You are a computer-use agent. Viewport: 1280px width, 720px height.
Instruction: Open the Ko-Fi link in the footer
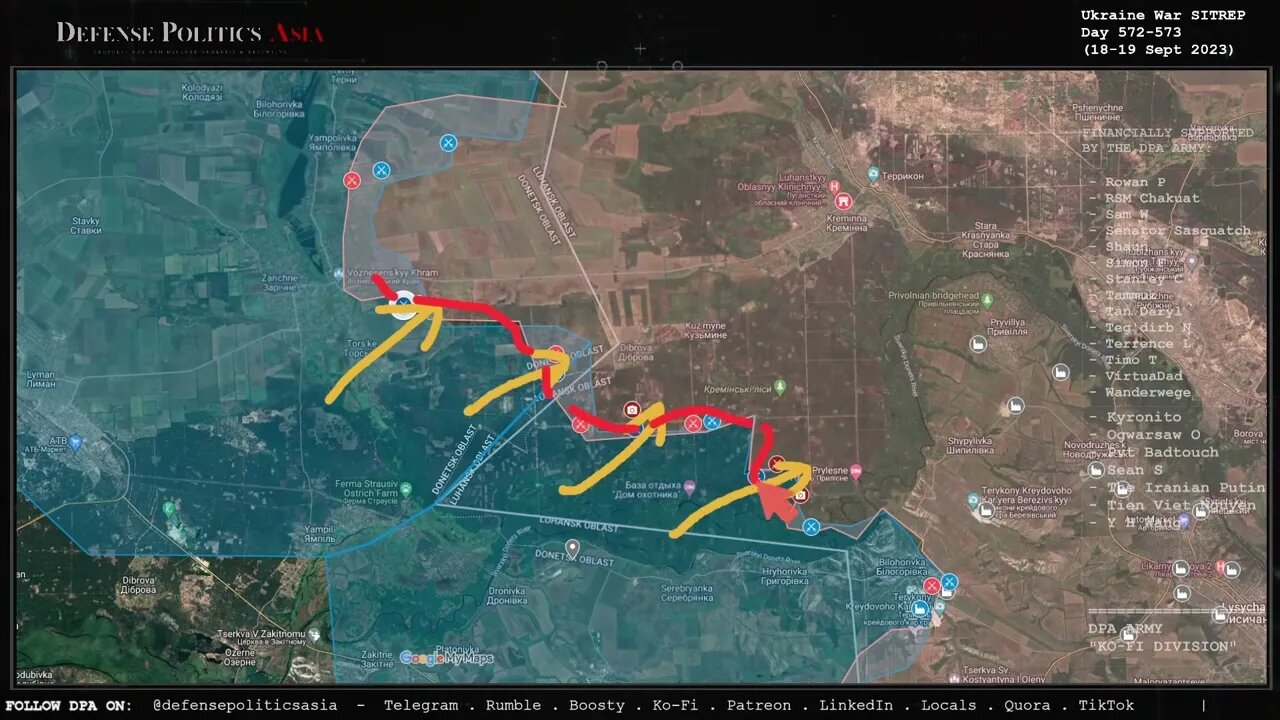675,705
